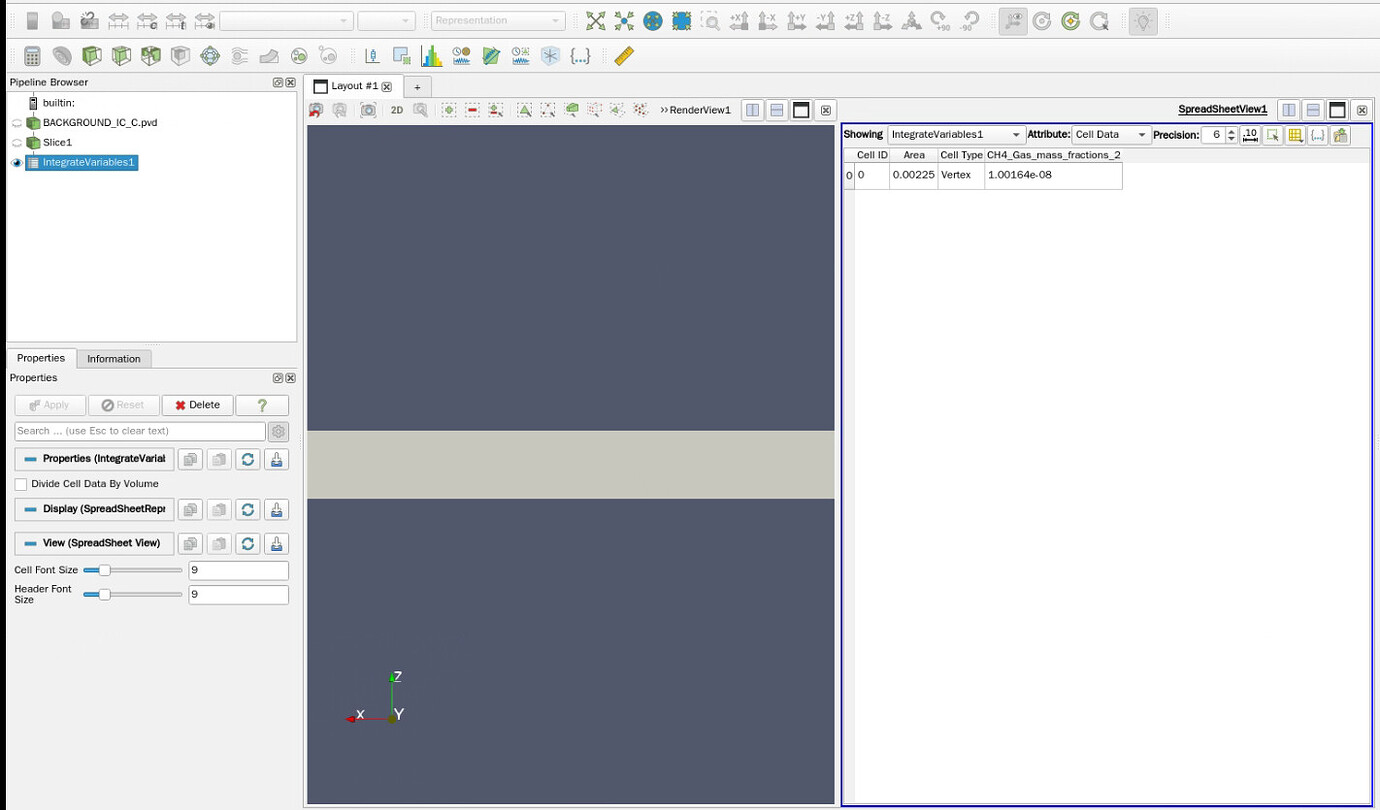
Task: Add a new layout tab with plus
Action: click(417, 87)
